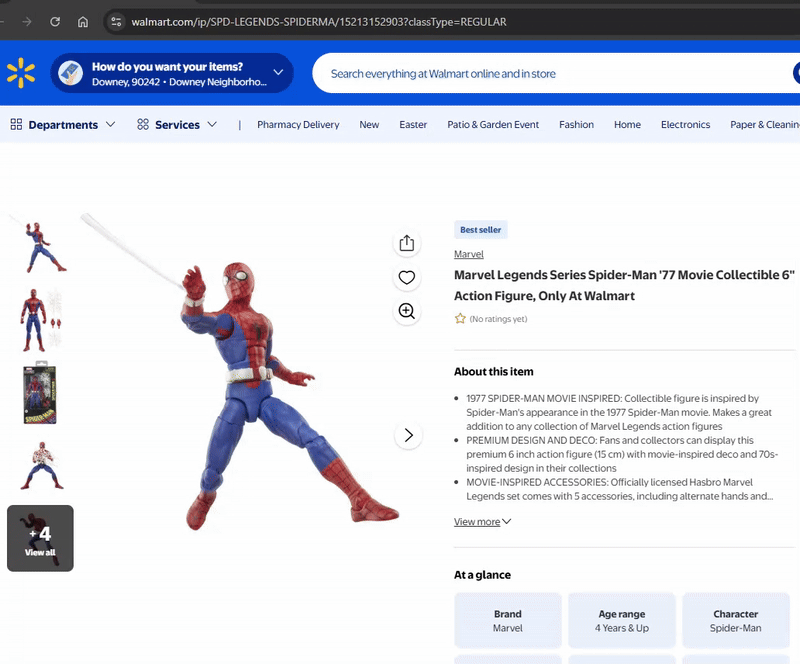Select fourth thumbnail of crouching pose
Screen dimensions: 800x664
[40, 465]
